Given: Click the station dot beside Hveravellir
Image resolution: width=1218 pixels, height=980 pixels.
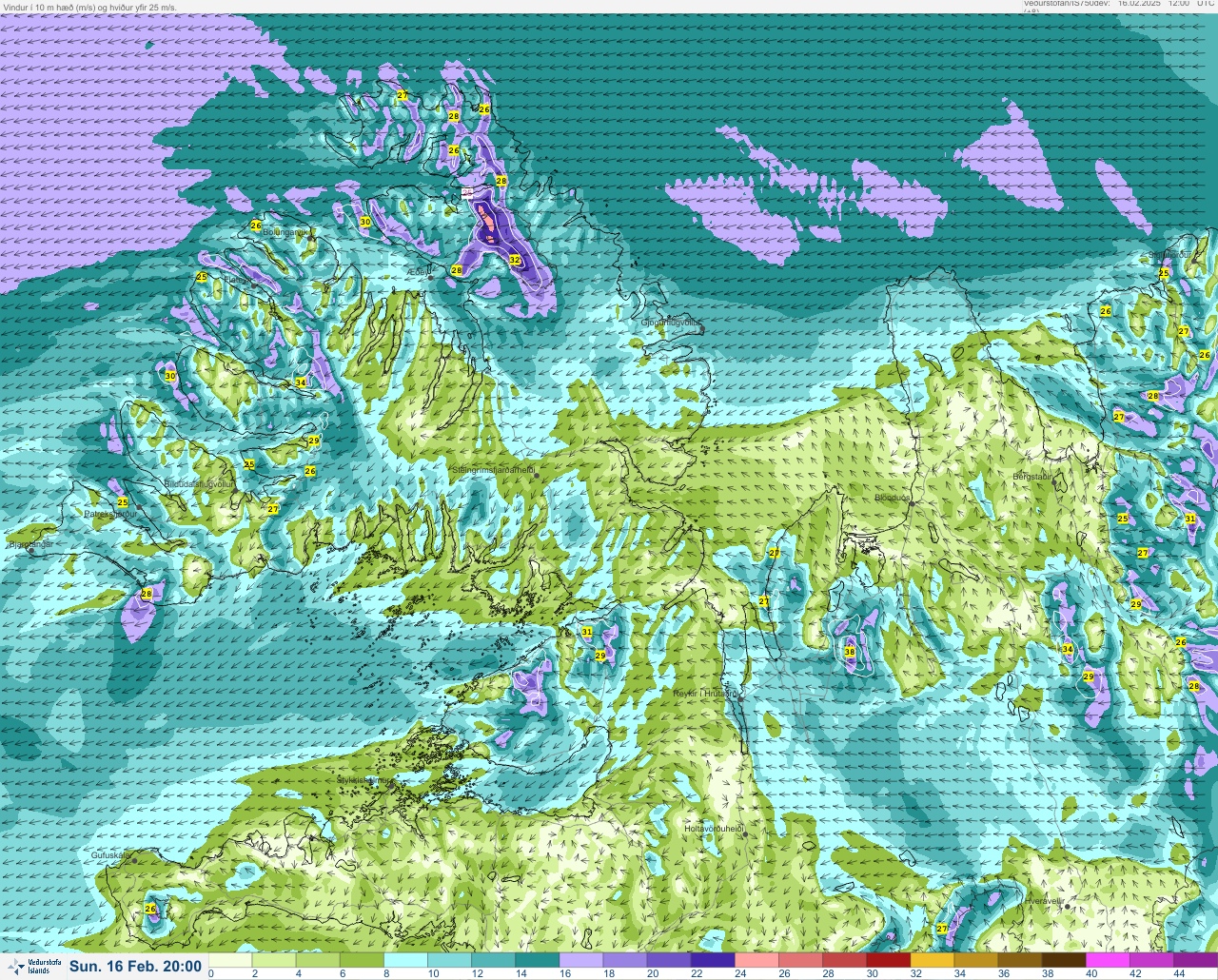Looking at the screenshot, I should coord(1067,906).
